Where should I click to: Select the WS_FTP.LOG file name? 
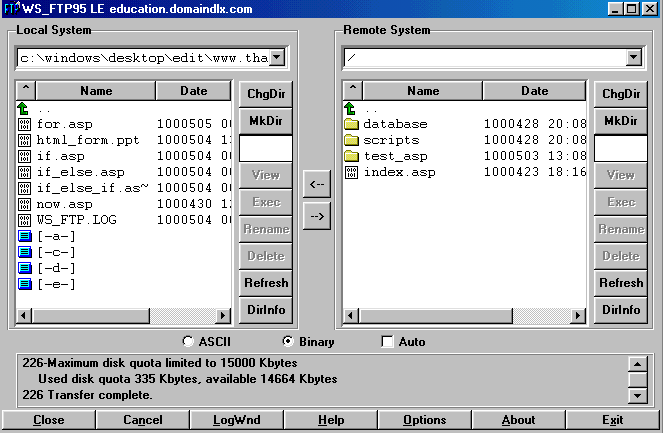point(77,220)
